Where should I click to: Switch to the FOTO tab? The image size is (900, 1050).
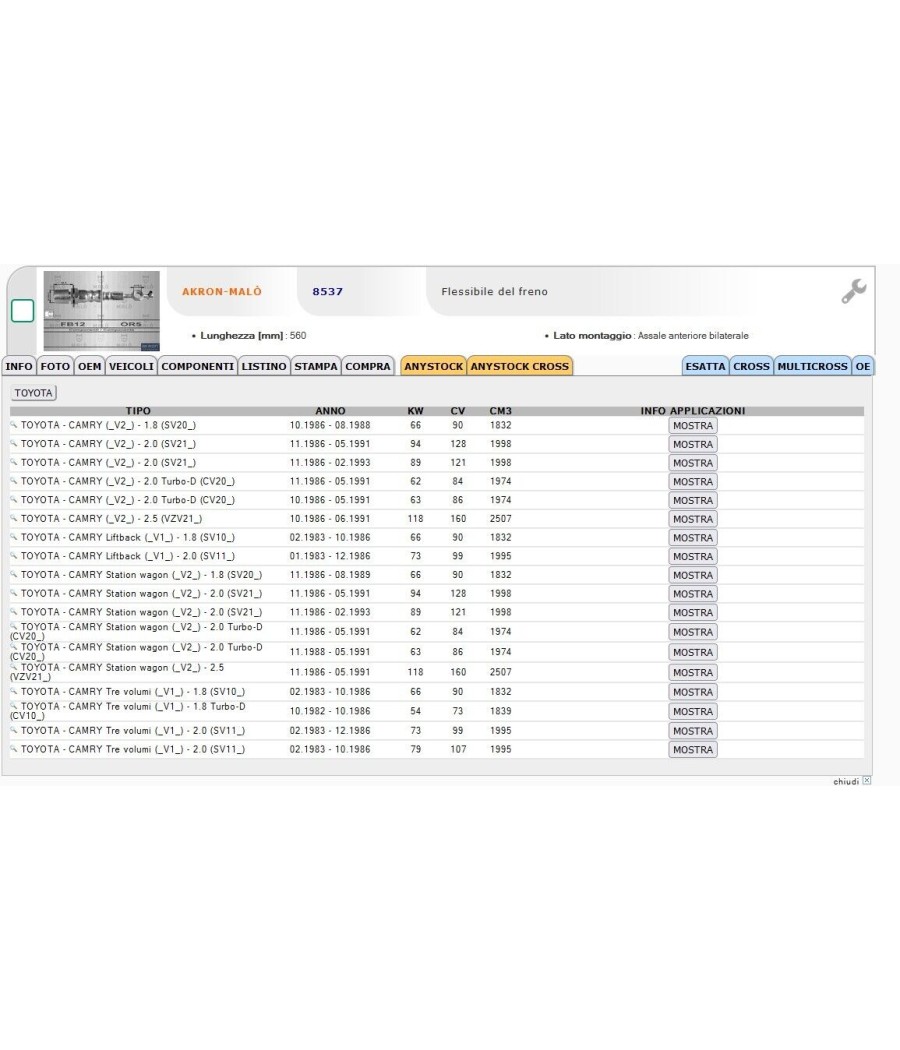click(55, 366)
